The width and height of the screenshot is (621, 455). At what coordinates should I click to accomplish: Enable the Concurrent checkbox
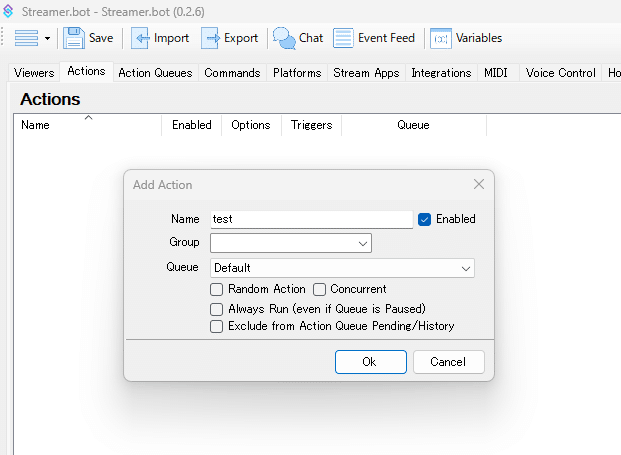[x=319, y=289]
